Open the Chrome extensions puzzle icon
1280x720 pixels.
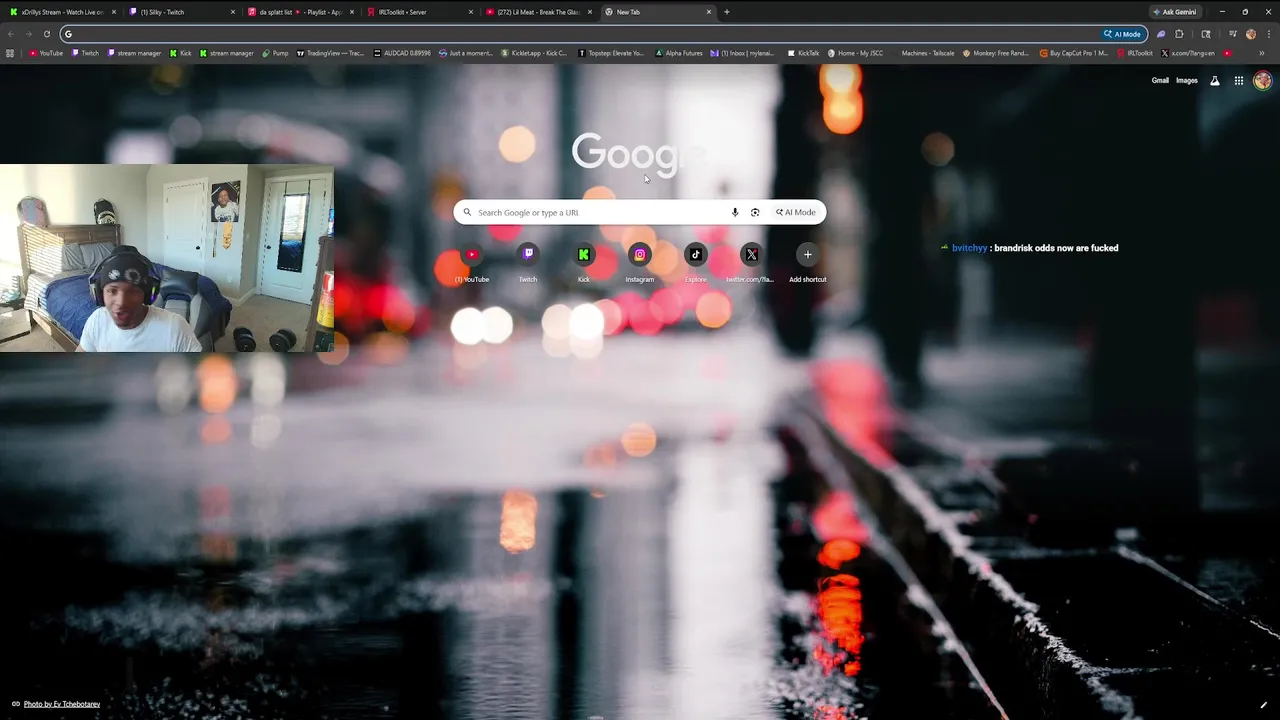point(1179,34)
